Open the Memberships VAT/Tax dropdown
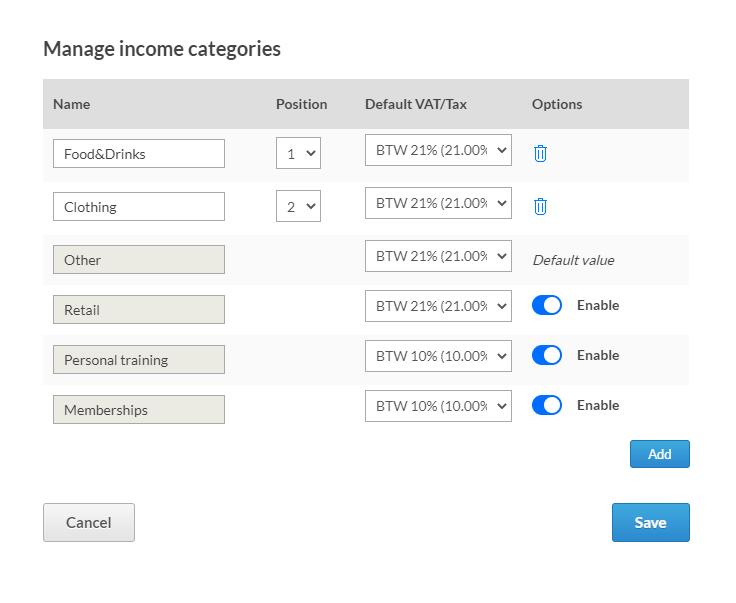This screenshot has height=603, width=736. coord(438,406)
